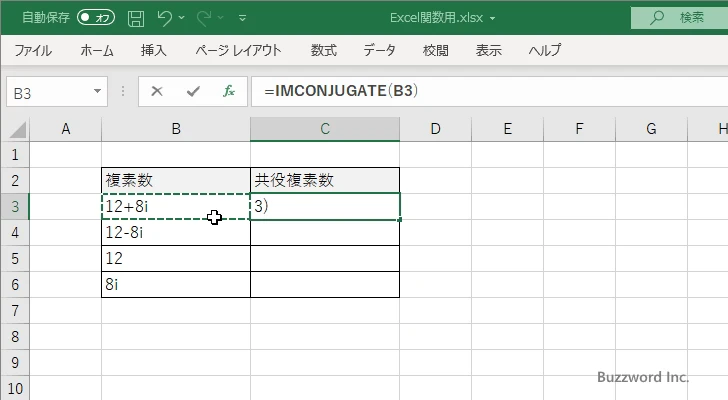Select row 10 header
This screenshot has height=400, width=728.
(x=15, y=388)
